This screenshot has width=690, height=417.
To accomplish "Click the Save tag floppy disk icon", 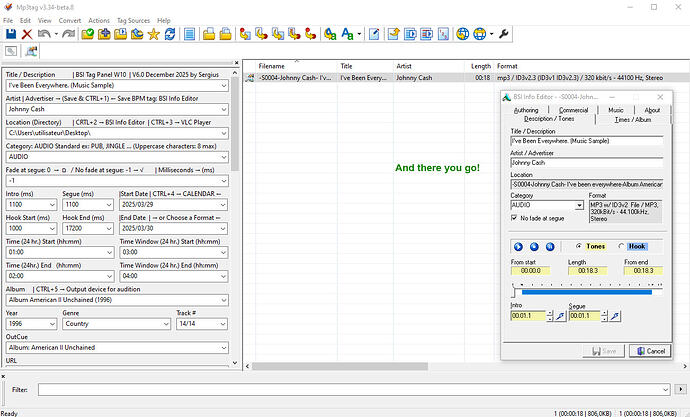I will click(11, 34).
